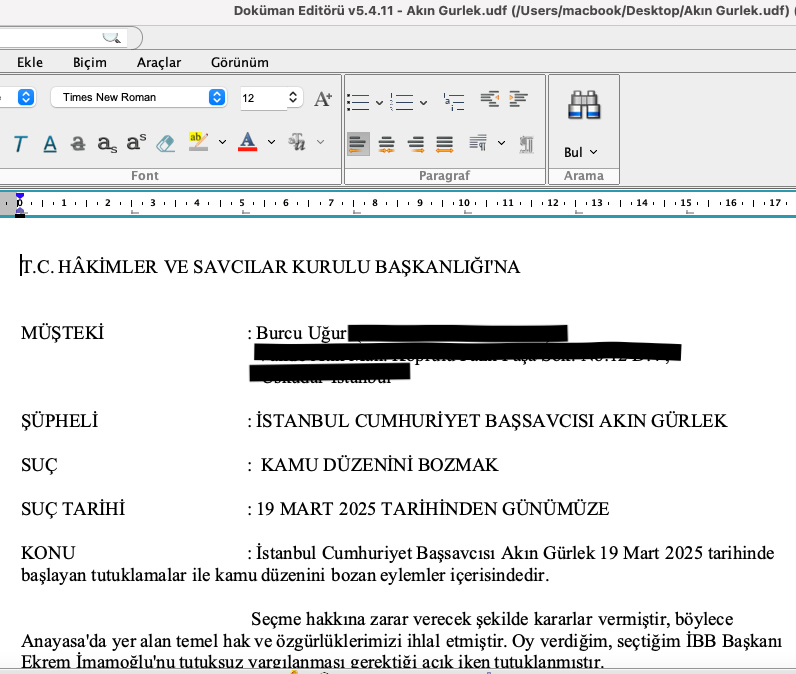Open the text effects dropdown arrow
Viewport: 796px width, 674px height.
point(320,142)
